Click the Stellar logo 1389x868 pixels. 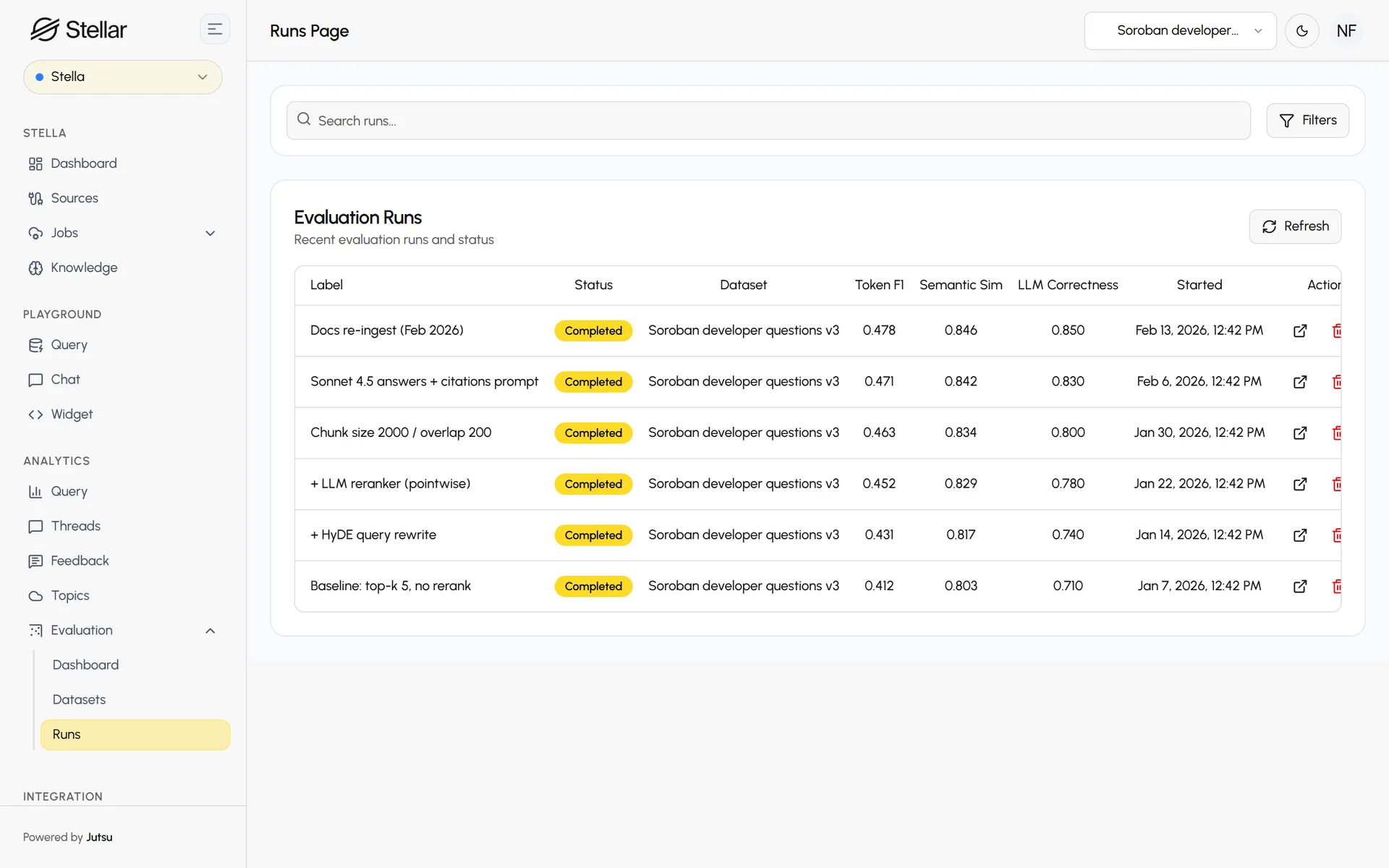click(78, 30)
